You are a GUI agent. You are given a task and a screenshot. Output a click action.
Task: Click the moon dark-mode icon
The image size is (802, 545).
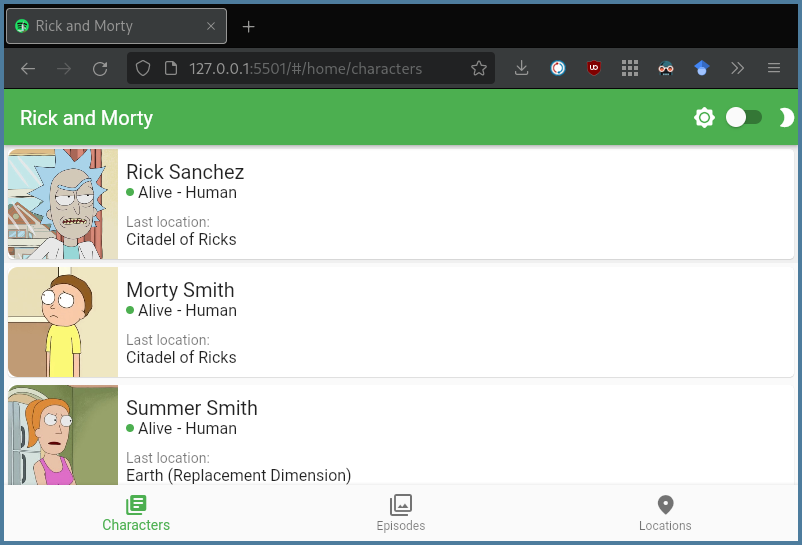point(786,118)
